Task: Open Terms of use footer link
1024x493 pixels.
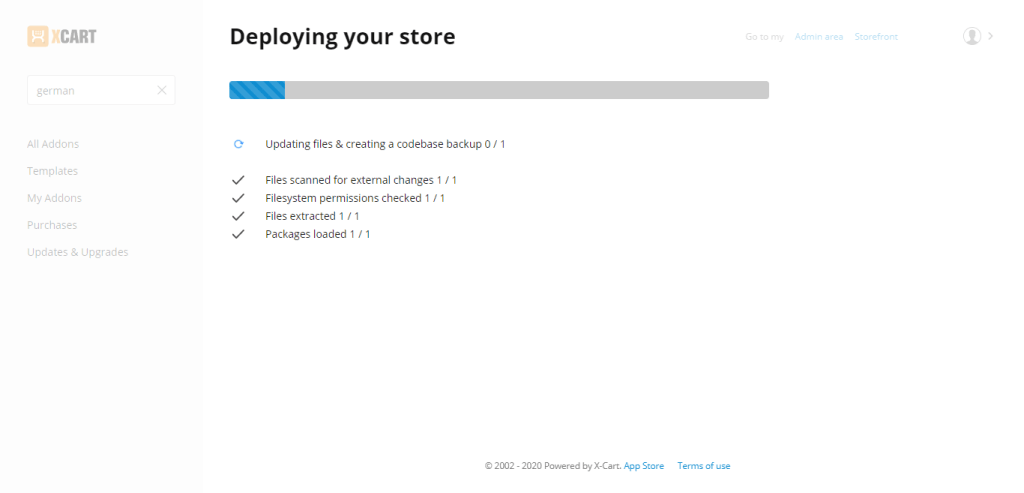Action: pyautogui.click(x=703, y=466)
